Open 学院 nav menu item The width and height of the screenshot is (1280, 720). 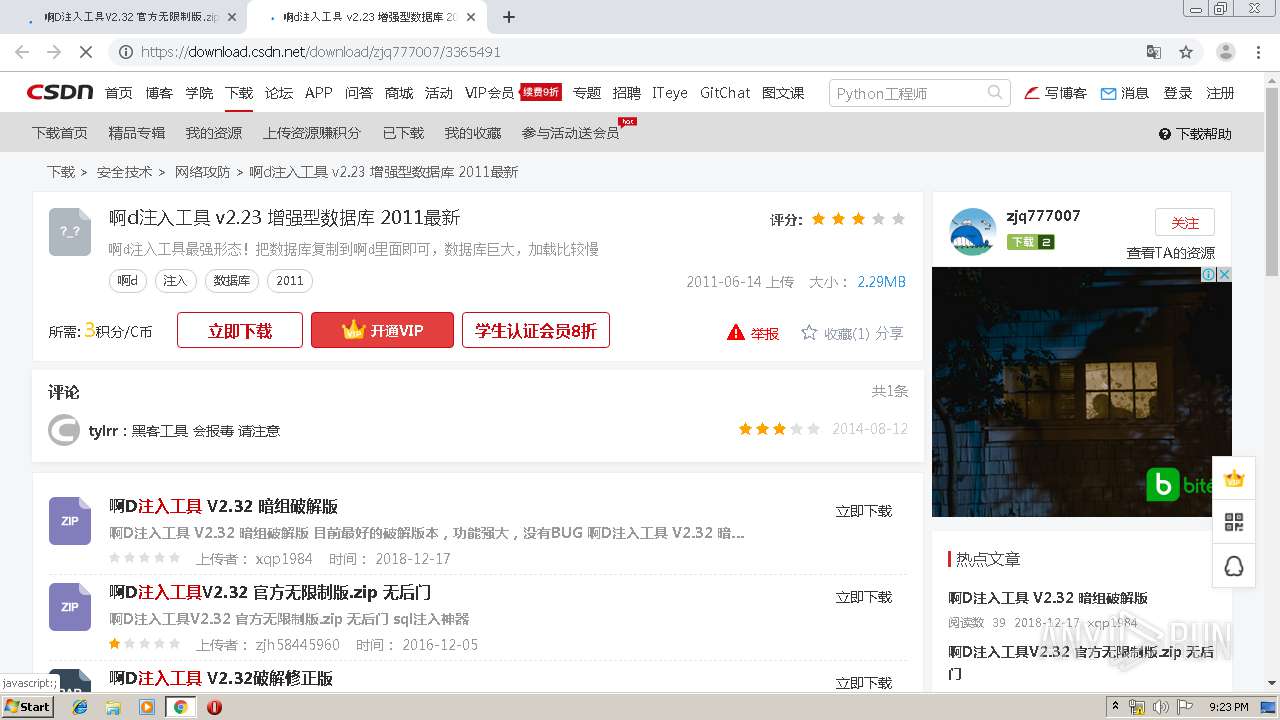coord(199,93)
